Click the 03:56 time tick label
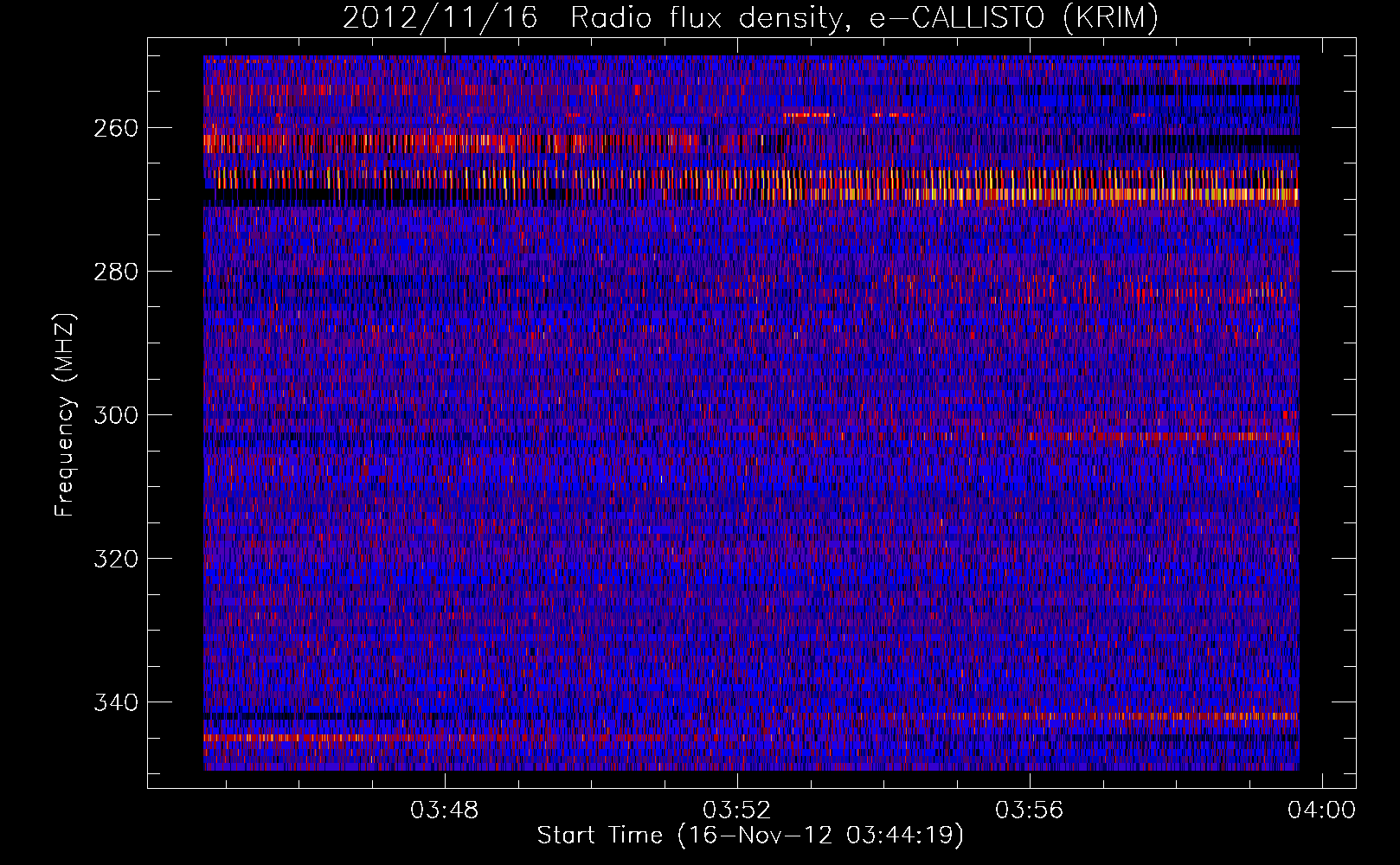The width and height of the screenshot is (1400, 865). pyautogui.click(x=1030, y=811)
